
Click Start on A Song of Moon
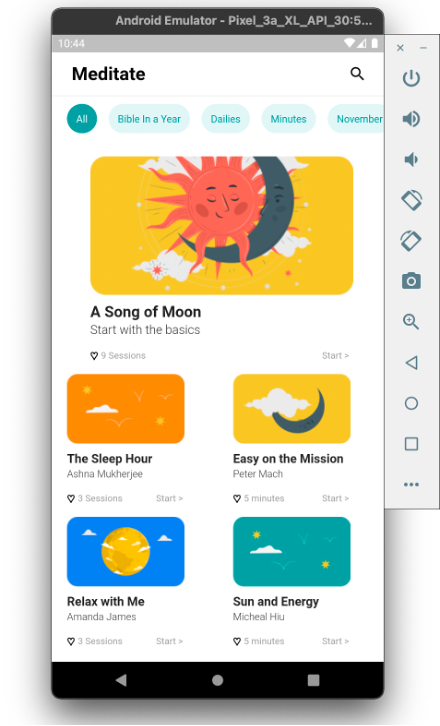335,356
